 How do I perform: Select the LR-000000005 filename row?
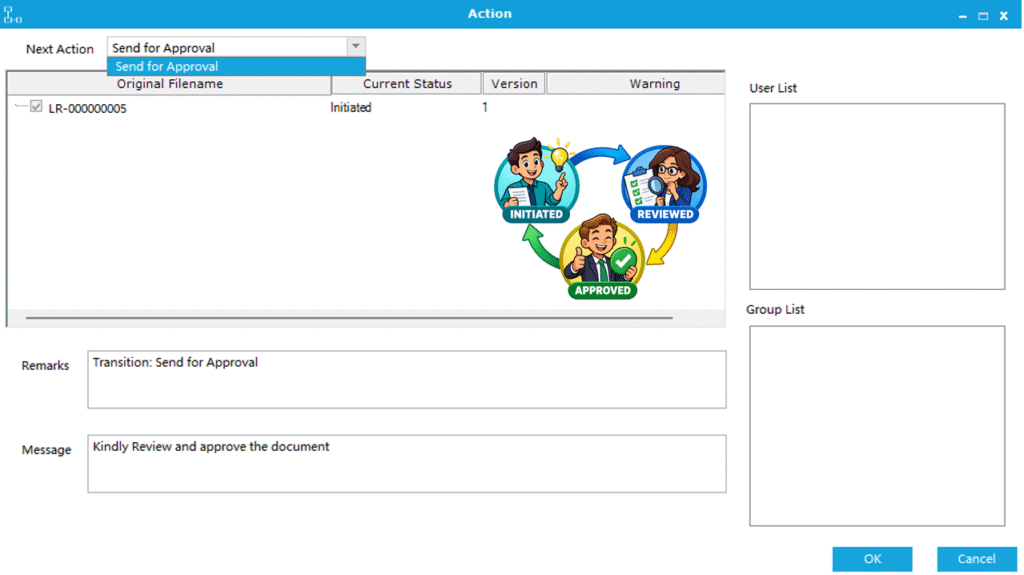[88, 108]
